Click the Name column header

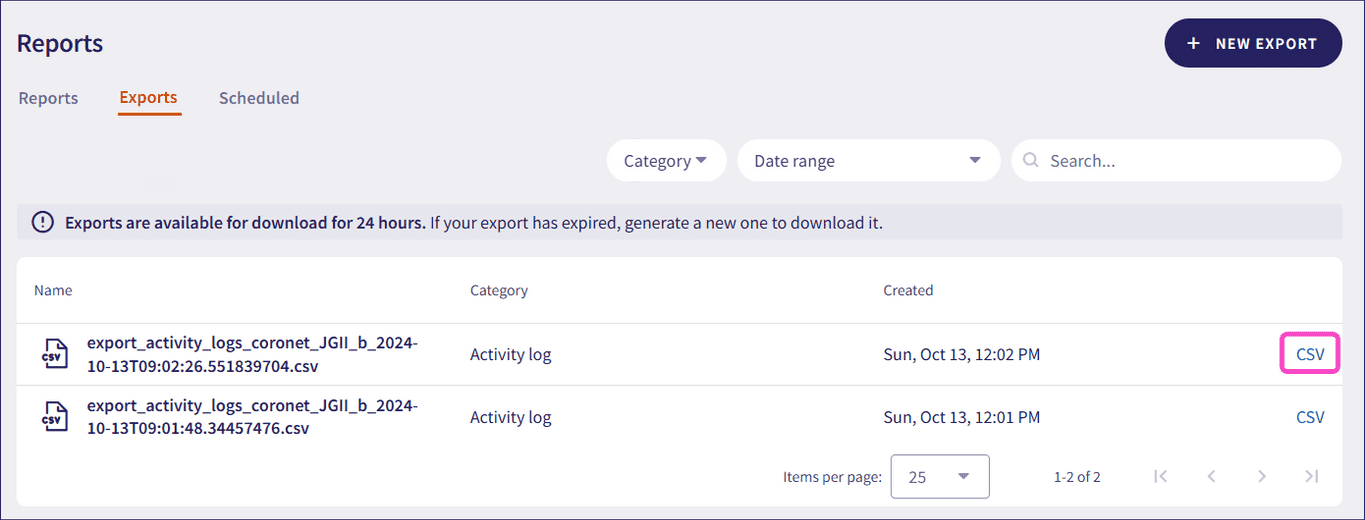53,290
